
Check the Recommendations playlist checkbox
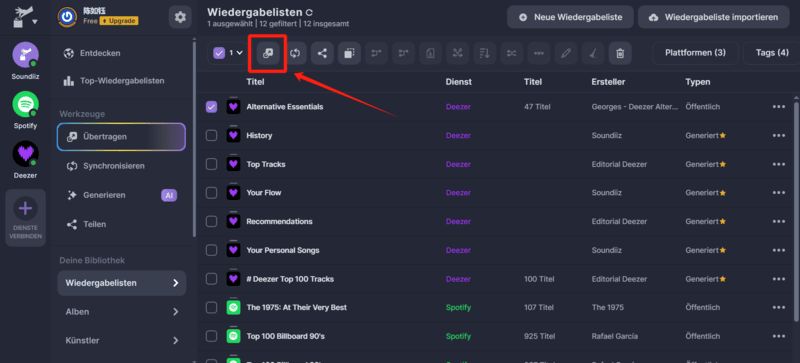tap(211, 222)
